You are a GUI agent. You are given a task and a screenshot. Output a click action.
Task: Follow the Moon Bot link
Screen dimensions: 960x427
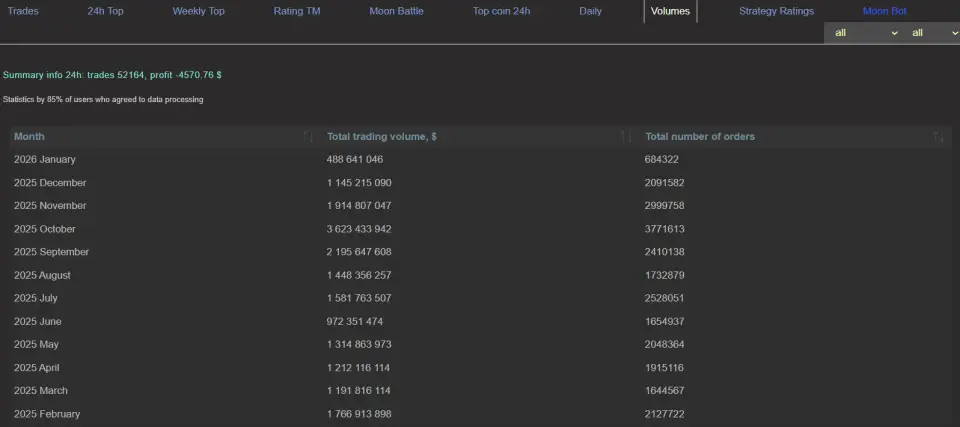click(x=884, y=11)
